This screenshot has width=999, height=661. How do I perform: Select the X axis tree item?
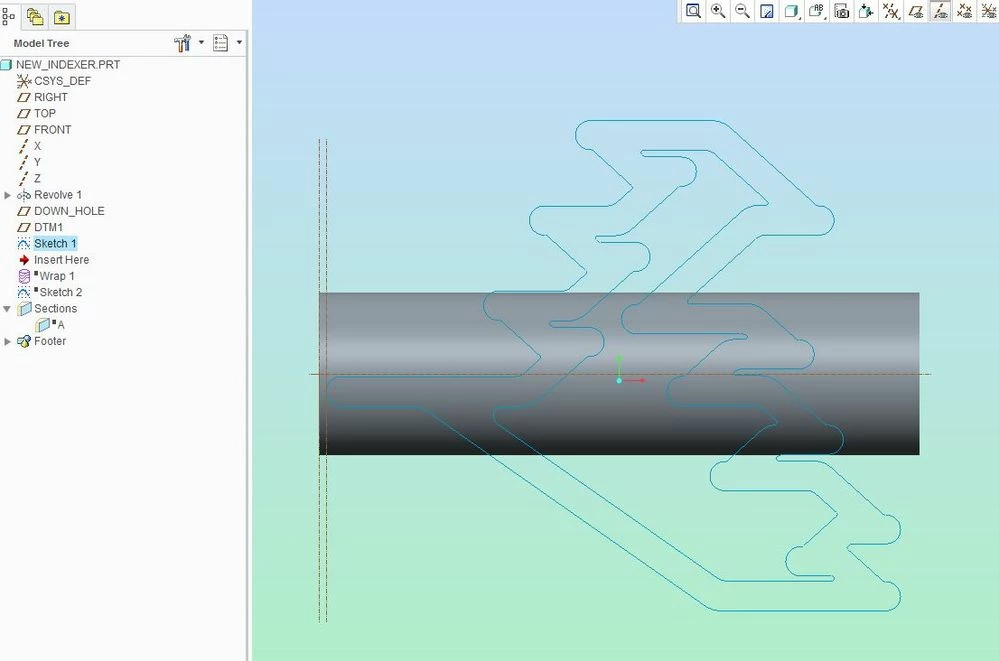coord(37,146)
